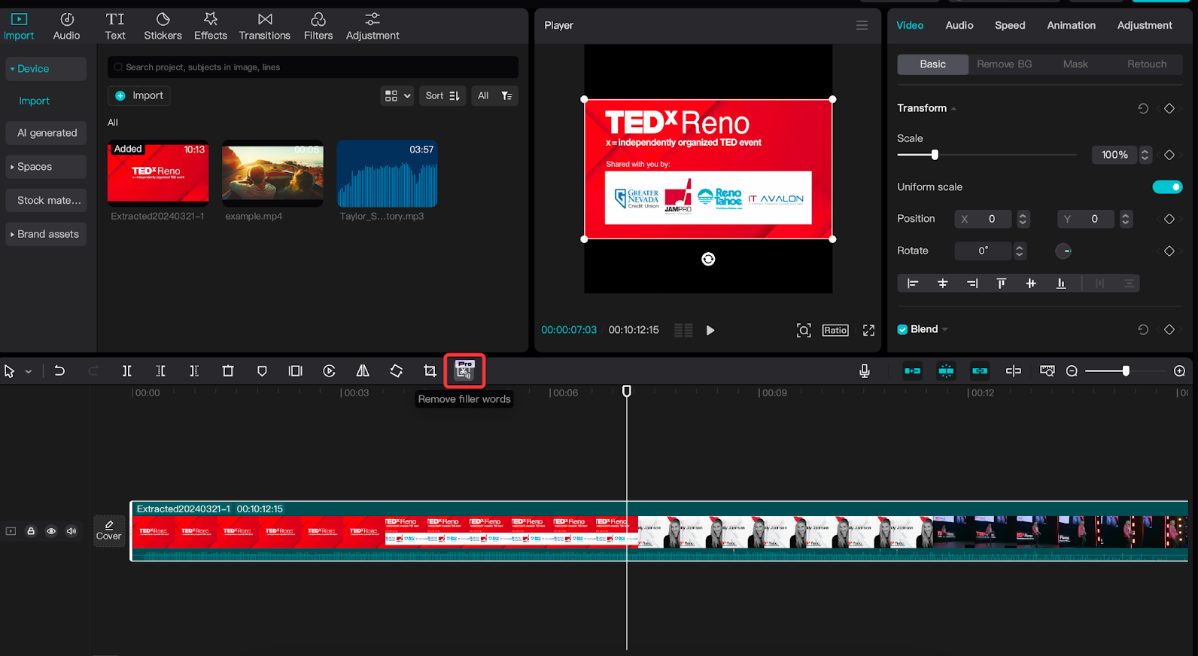Switch to the Animation tab

coord(1071,25)
